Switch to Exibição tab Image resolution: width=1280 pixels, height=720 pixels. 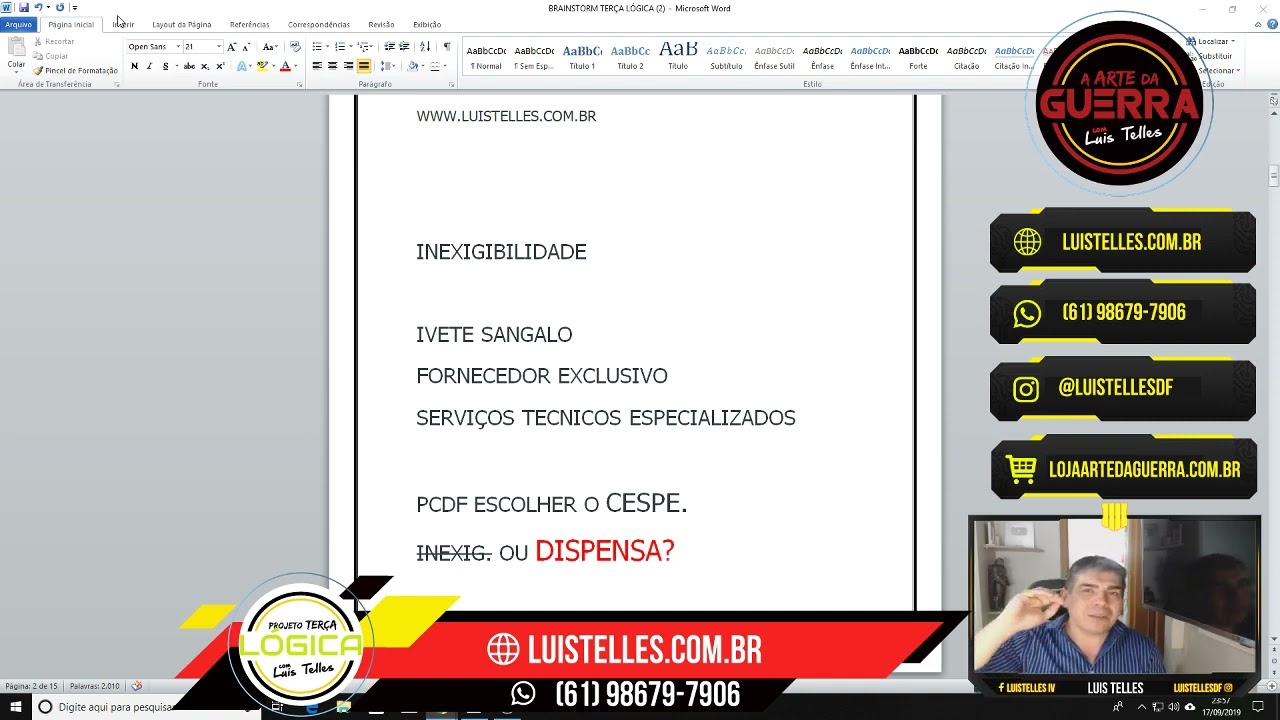click(x=427, y=24)
